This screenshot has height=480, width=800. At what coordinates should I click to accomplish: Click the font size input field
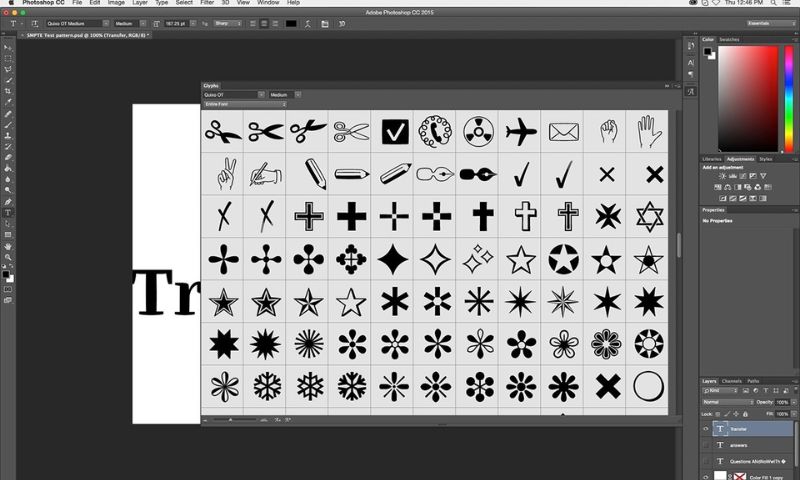177,23
